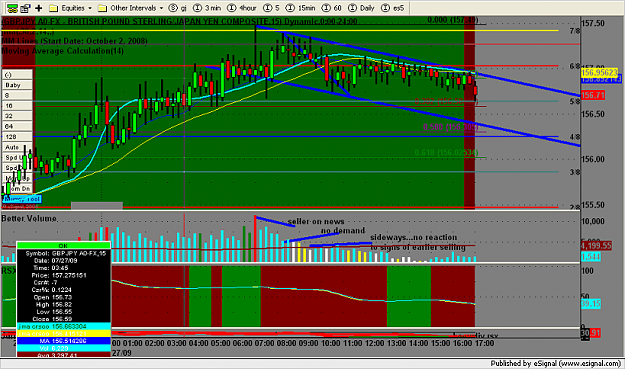Viewport: 625px width, 369px height.
Task: Click the 'Close 156.59' data row
Action: click(63, 319)
